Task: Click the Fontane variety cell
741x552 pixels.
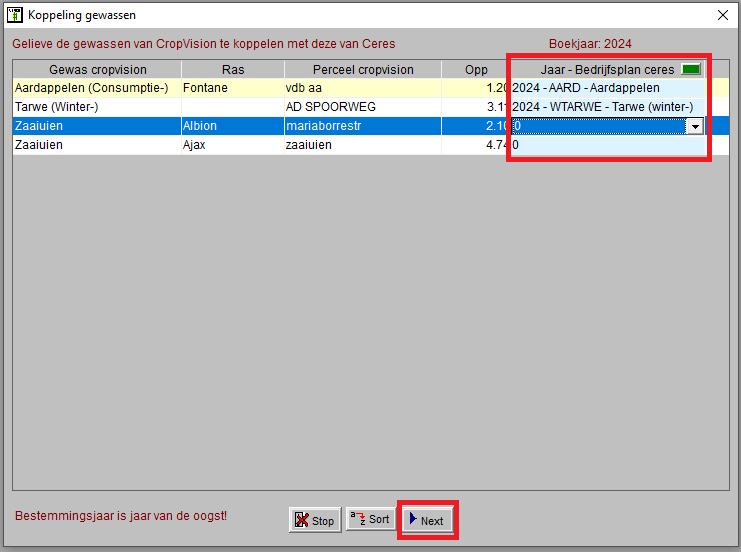Action: pos(233,88)
